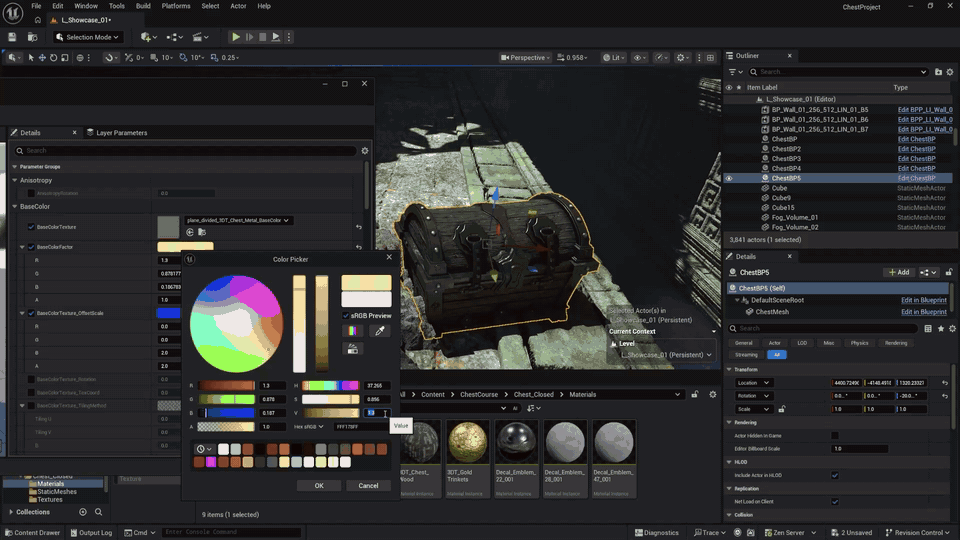Add a collection plus icon
The image size is (960, 540).
tap(83, 512)
